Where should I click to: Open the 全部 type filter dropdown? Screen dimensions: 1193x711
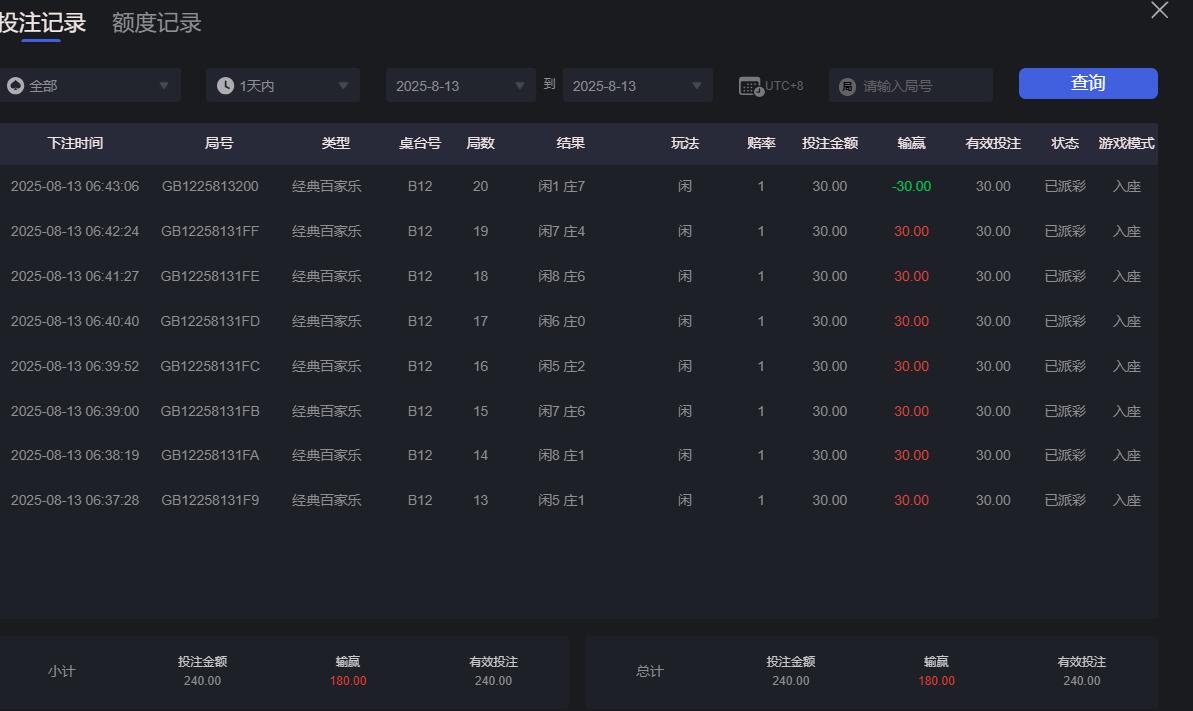tap(90, 85)
